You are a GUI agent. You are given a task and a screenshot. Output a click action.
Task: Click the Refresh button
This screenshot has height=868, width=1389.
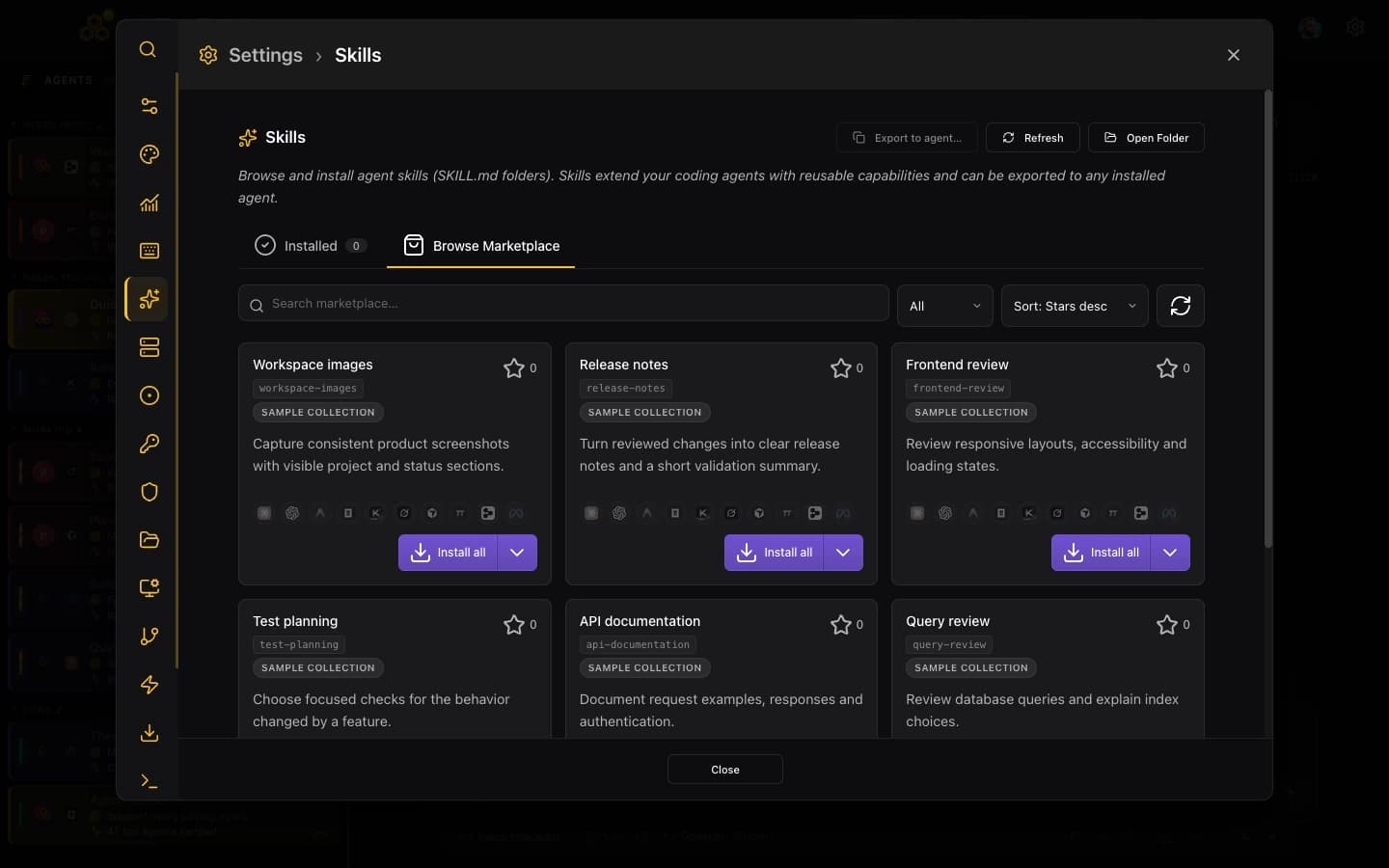pos(1032,138)
